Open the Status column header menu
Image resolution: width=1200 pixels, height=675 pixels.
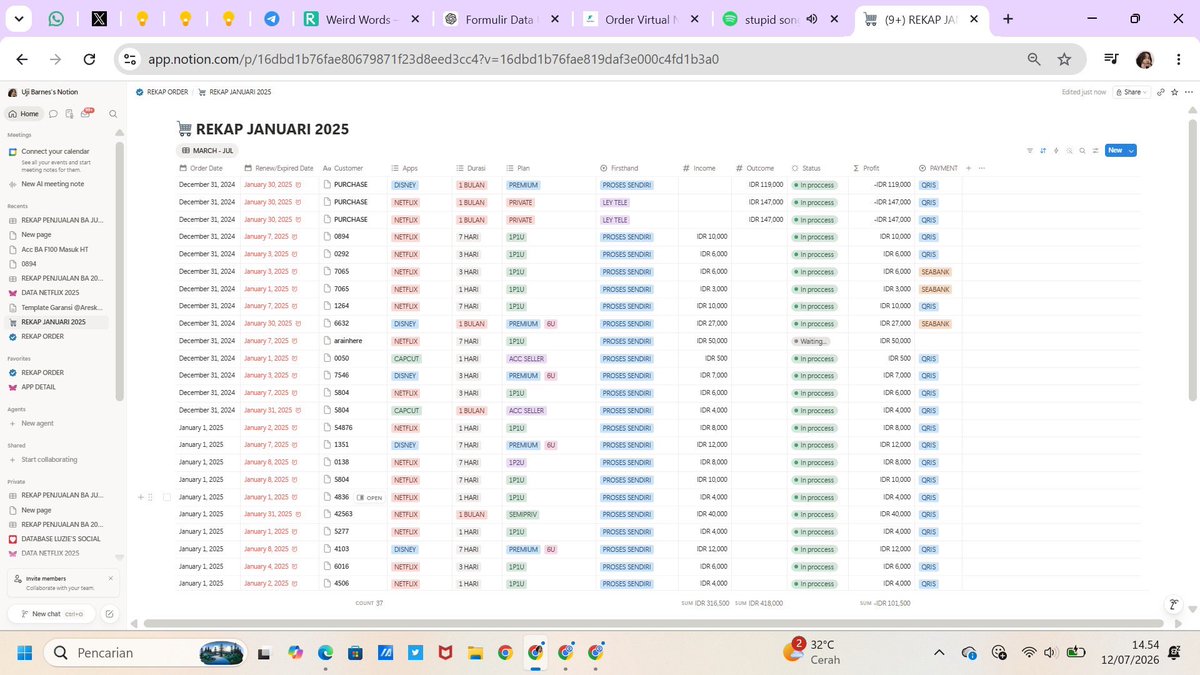pyautogui.click(x=806, y=168)
